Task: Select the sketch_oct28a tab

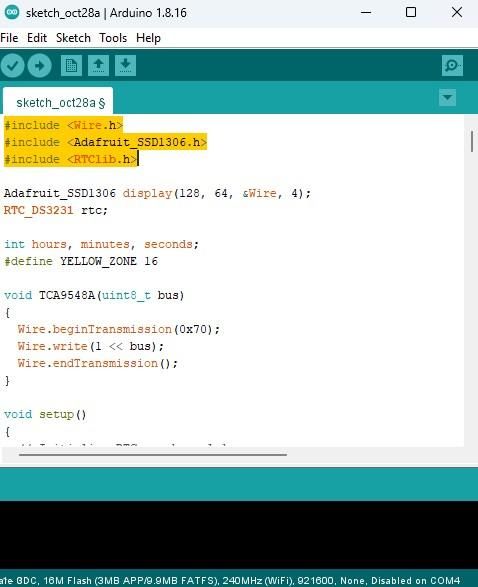Action: 58,102
